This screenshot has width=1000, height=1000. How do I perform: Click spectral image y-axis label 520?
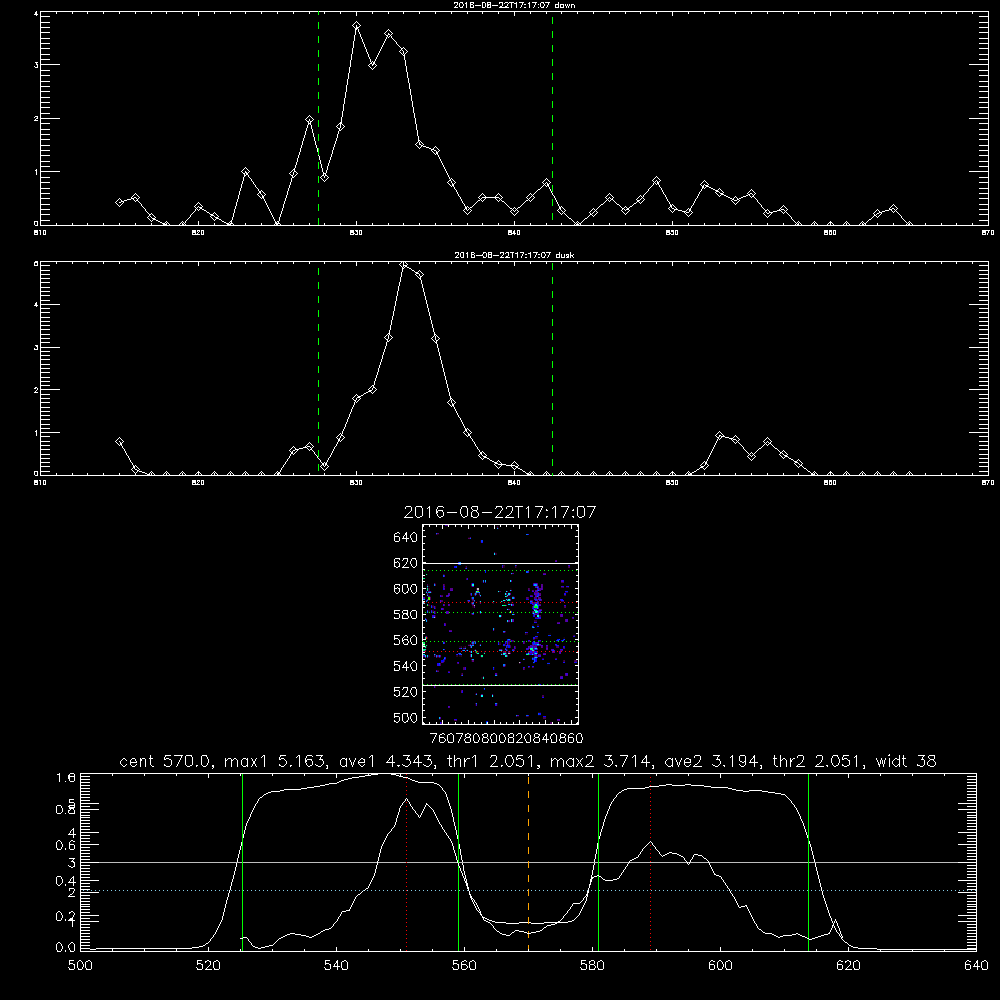(406, 692)
